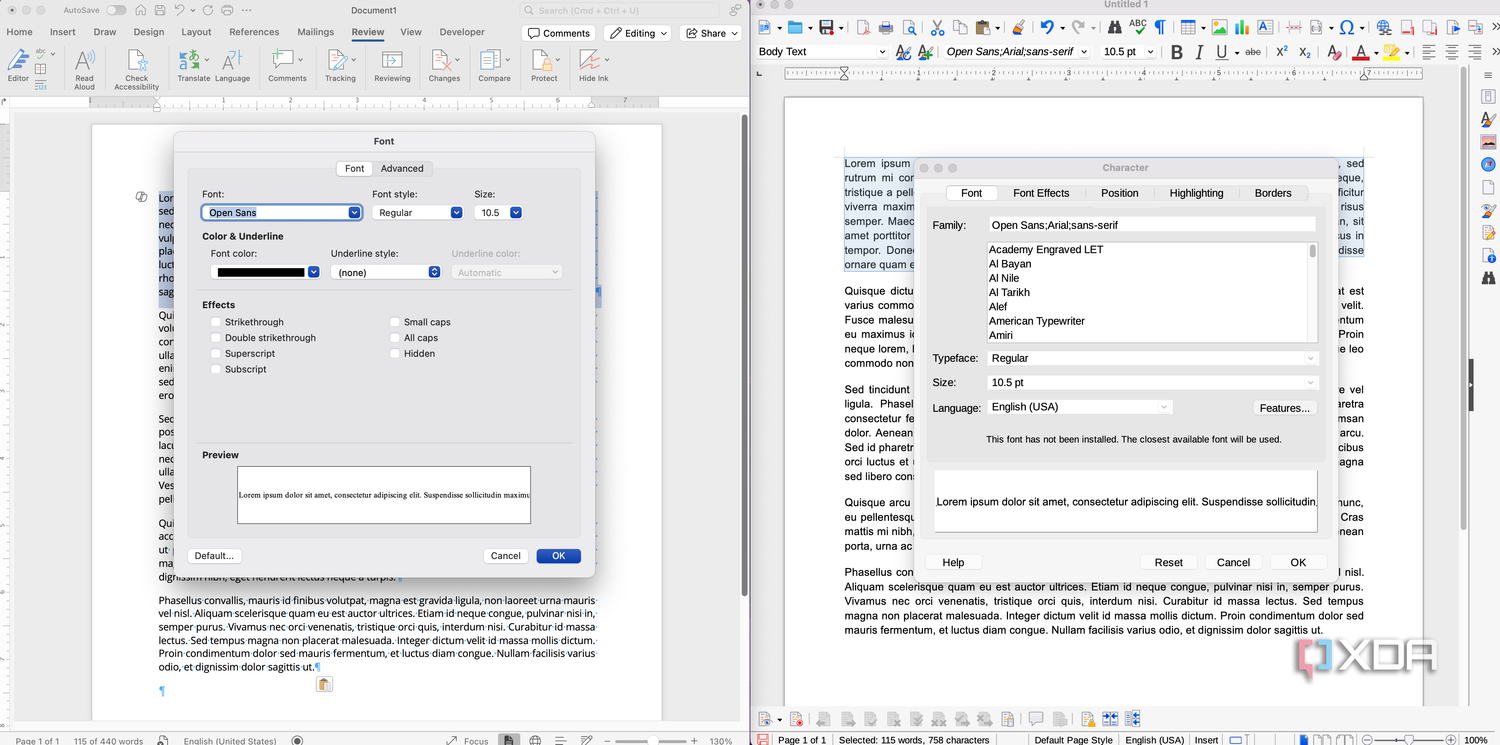This screenshot has height=745, width=1500.
Task: Click the Strikethrough icon in LibreOffice's toolbar
Action: point(1253,52)
